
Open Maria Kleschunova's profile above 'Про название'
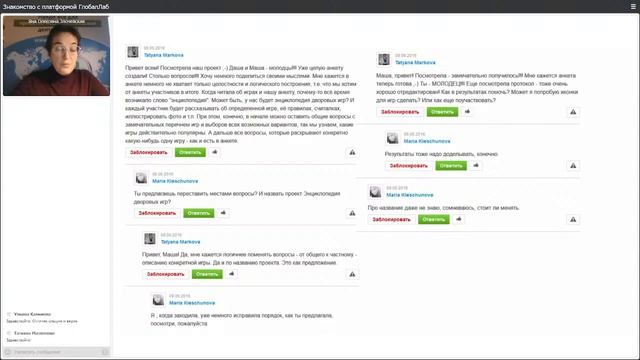coord(410,195)
